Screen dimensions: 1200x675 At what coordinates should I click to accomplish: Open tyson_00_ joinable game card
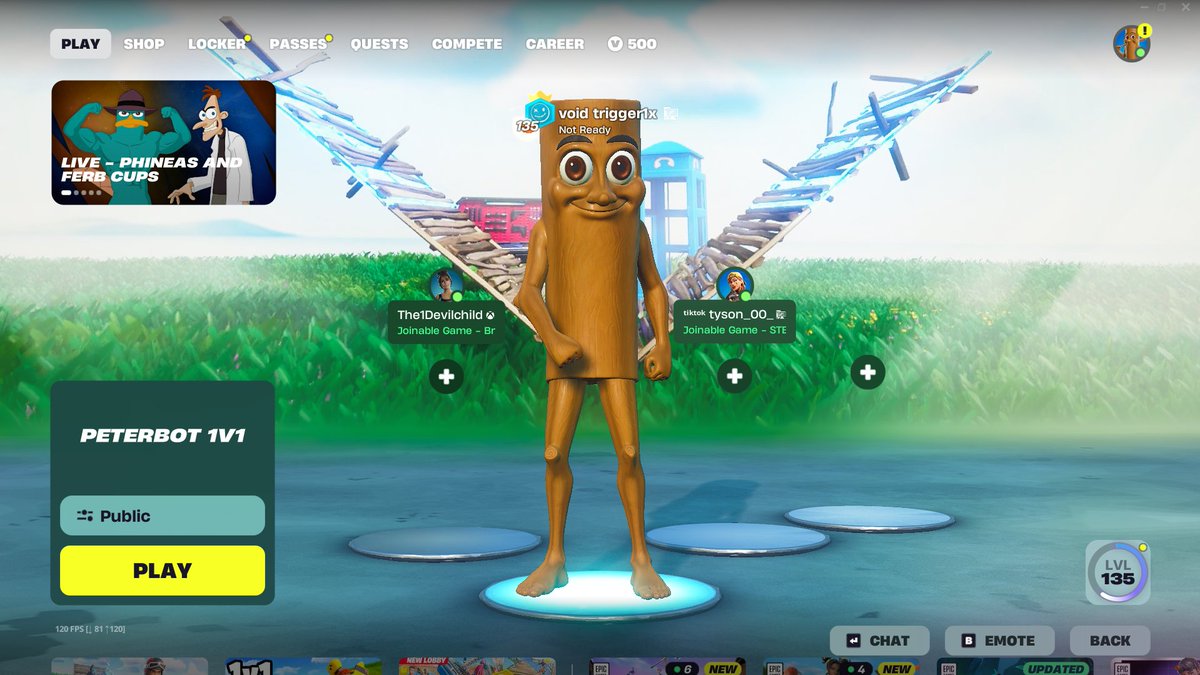click(734, 321)
